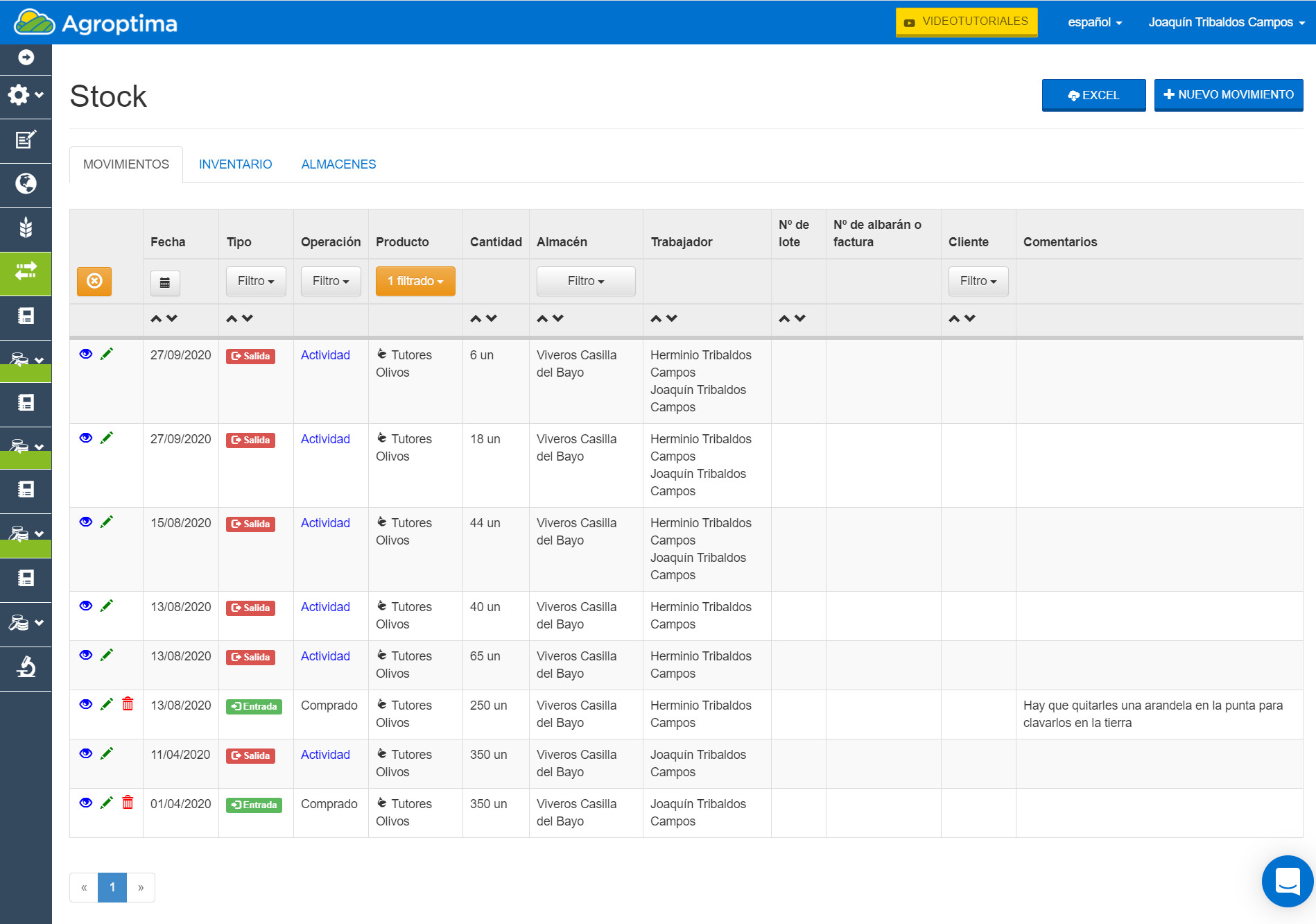This screenshot has height=924, width=1316.
Task: Export the table with the EXCEL button
Action: (1093, 95)
